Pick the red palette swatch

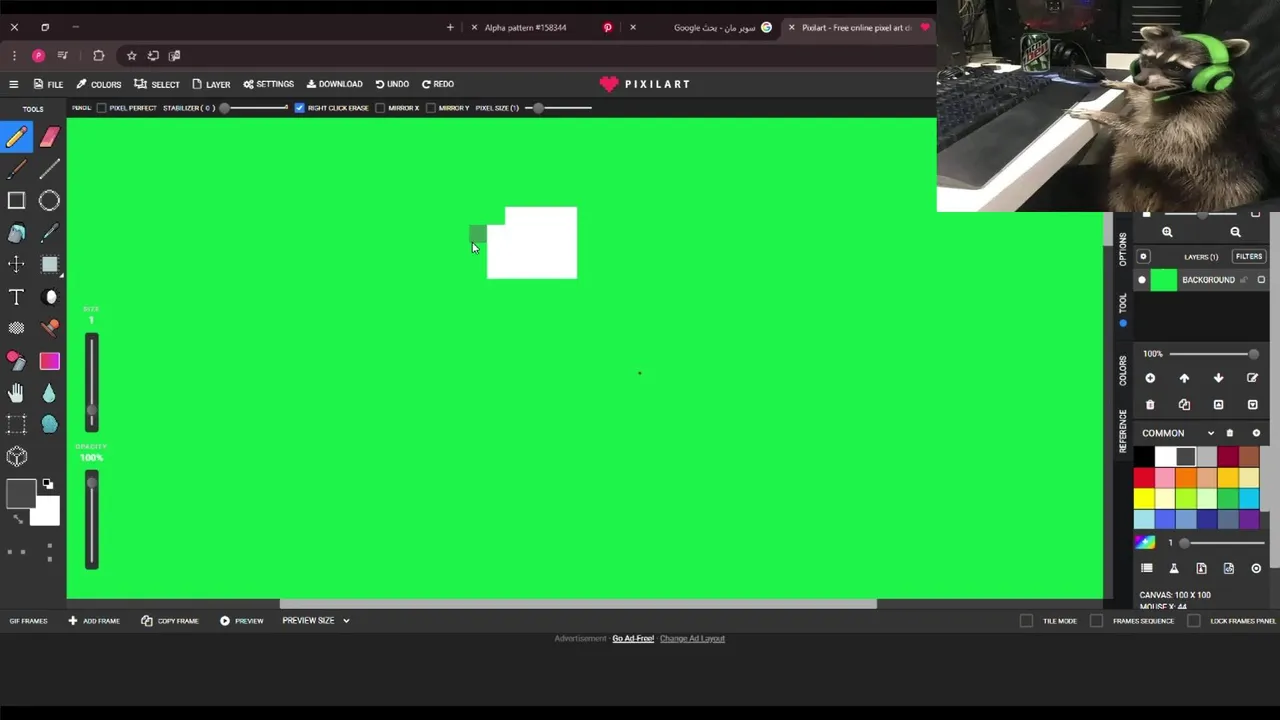click(1144, 478)
